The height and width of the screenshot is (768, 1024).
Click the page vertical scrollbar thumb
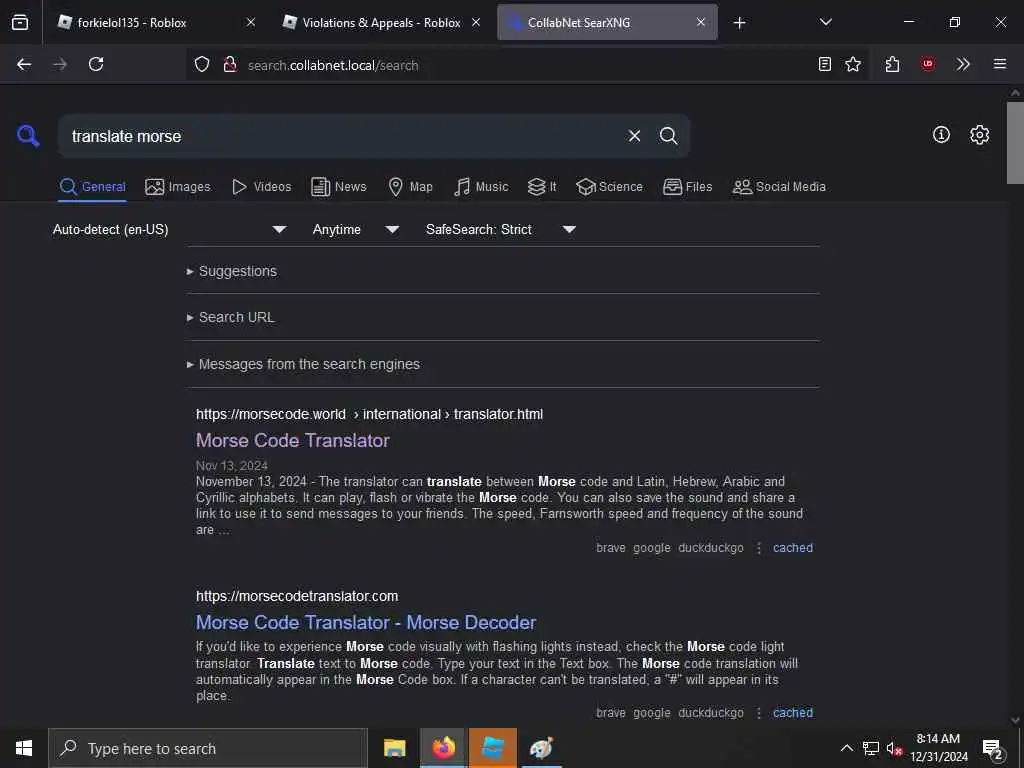[1014, 142]
